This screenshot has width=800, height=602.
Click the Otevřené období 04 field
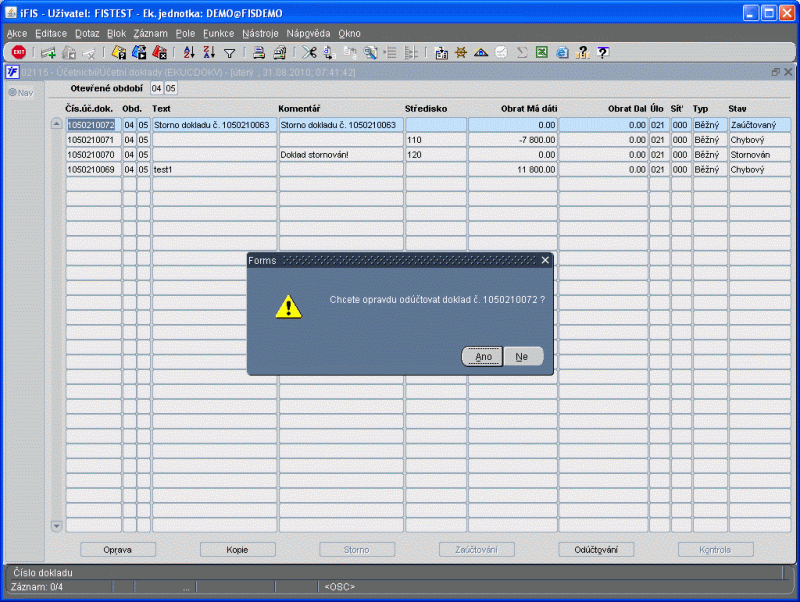(x=156, y=88)
